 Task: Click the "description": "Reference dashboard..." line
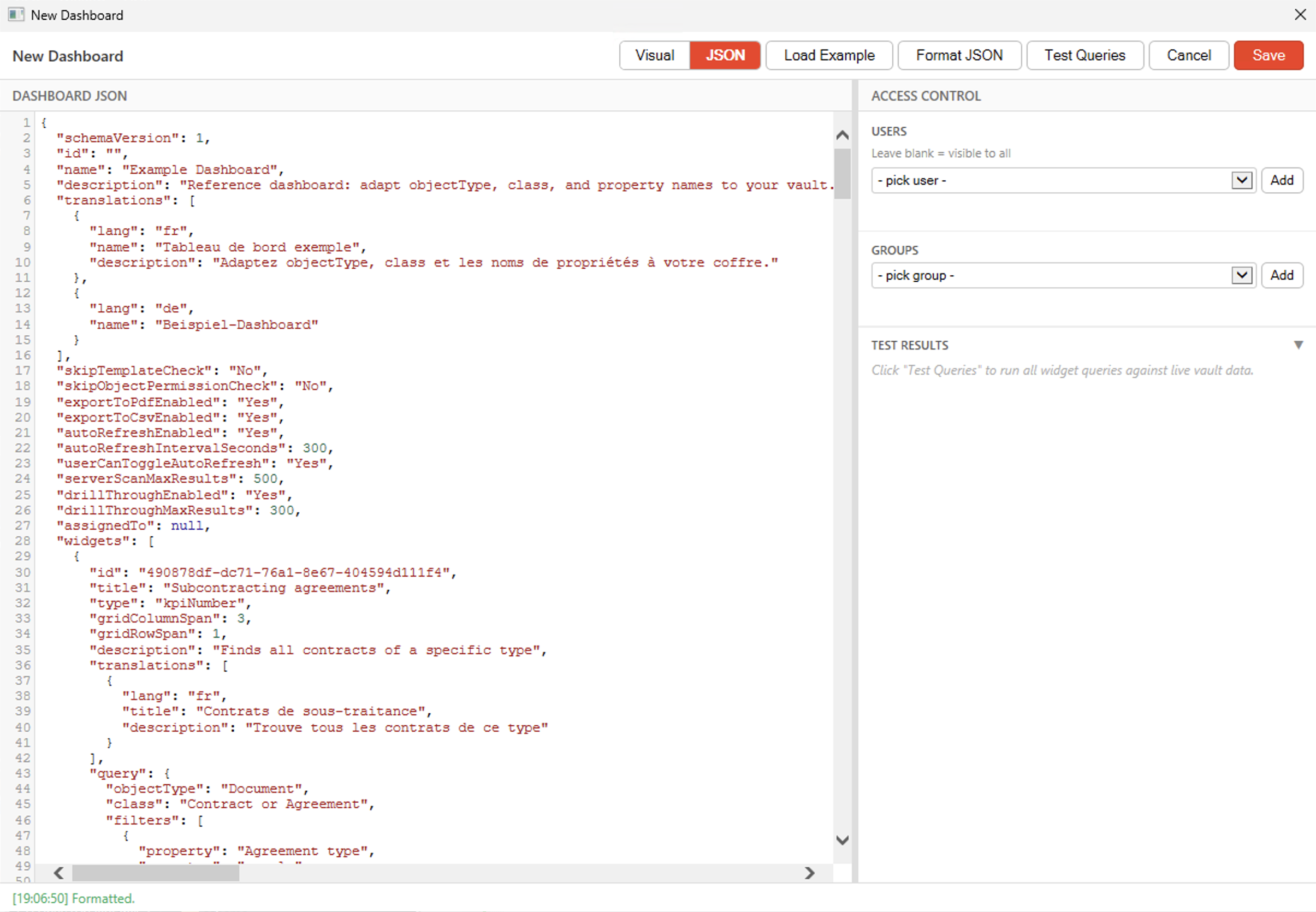pos(445,185)
